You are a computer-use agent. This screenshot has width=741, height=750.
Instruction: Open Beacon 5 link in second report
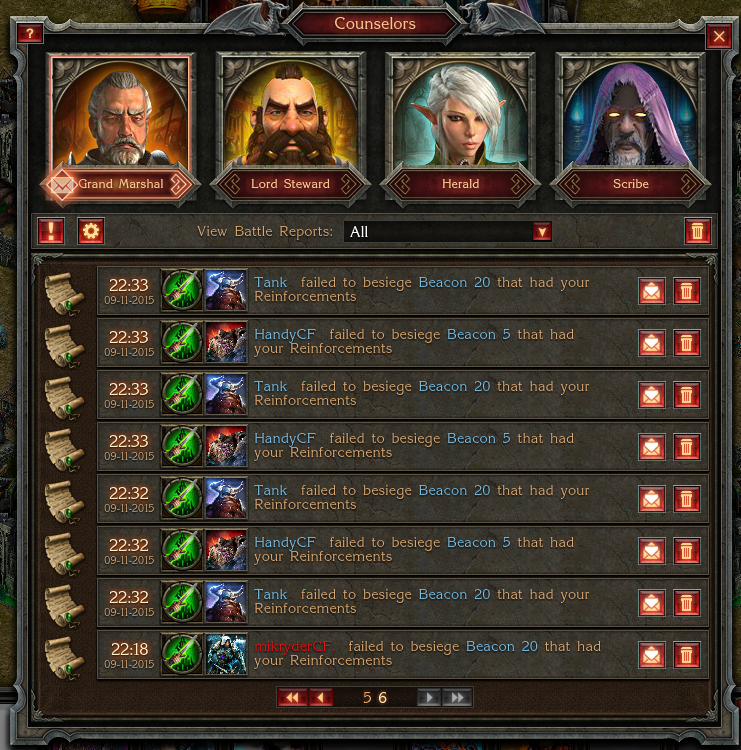point(478,334)
